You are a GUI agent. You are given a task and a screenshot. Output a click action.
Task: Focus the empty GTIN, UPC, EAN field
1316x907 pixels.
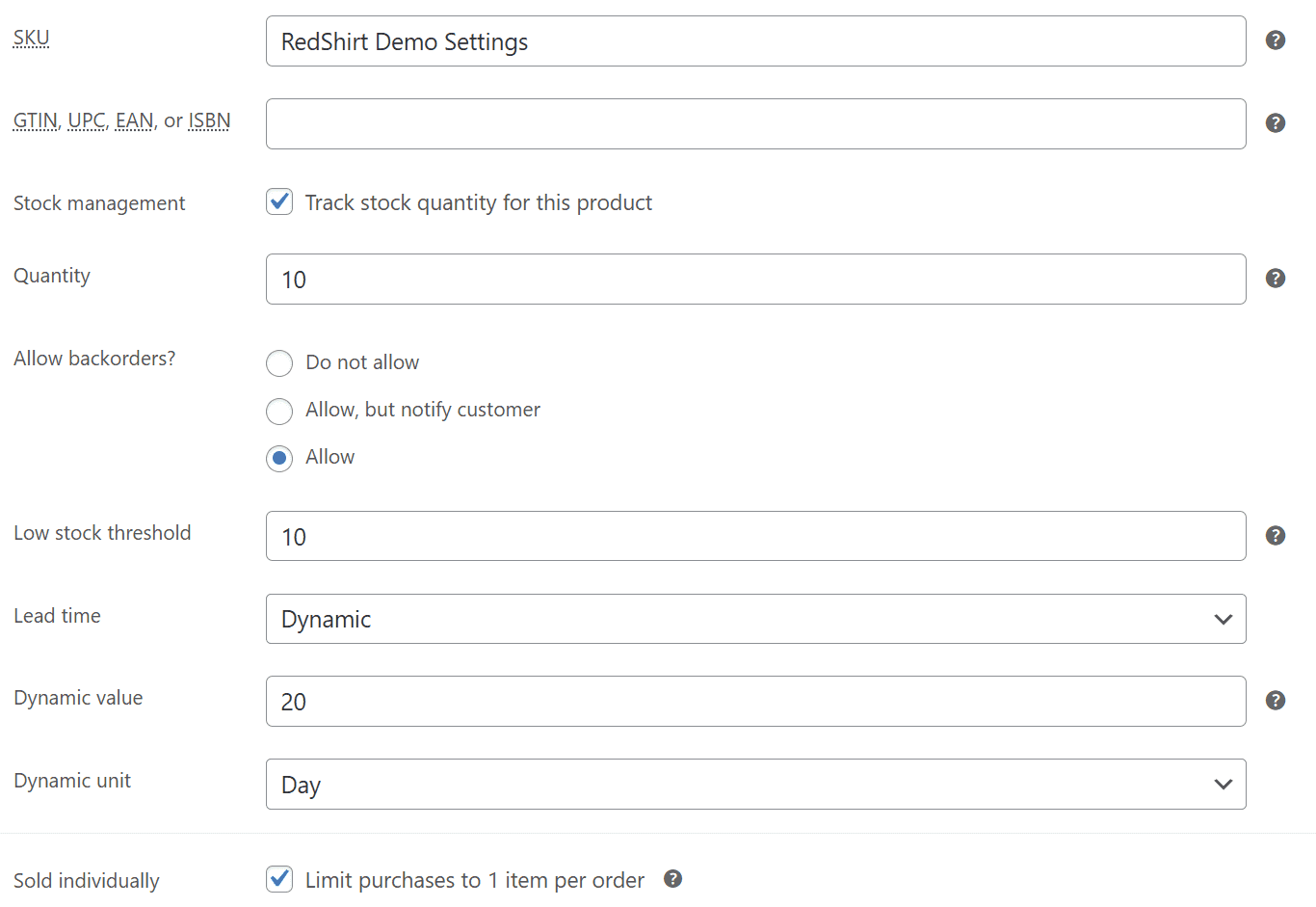(x=755, y=123)
